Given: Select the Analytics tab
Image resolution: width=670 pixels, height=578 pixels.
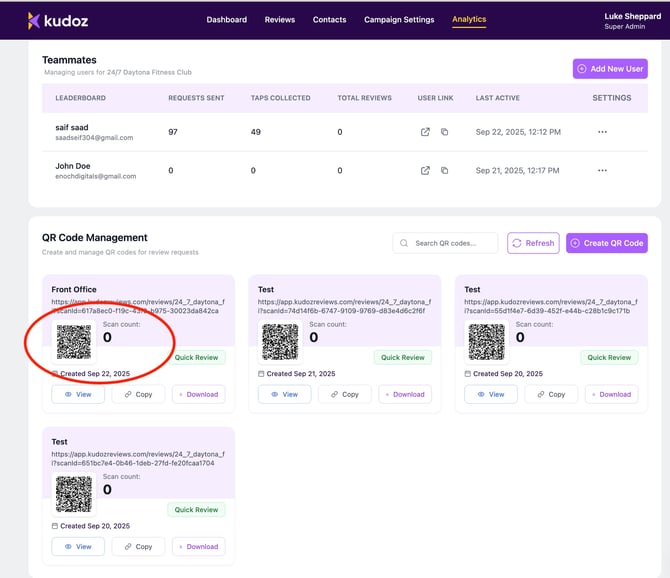Looking at the screenshot, I should [x=469, y=20].
